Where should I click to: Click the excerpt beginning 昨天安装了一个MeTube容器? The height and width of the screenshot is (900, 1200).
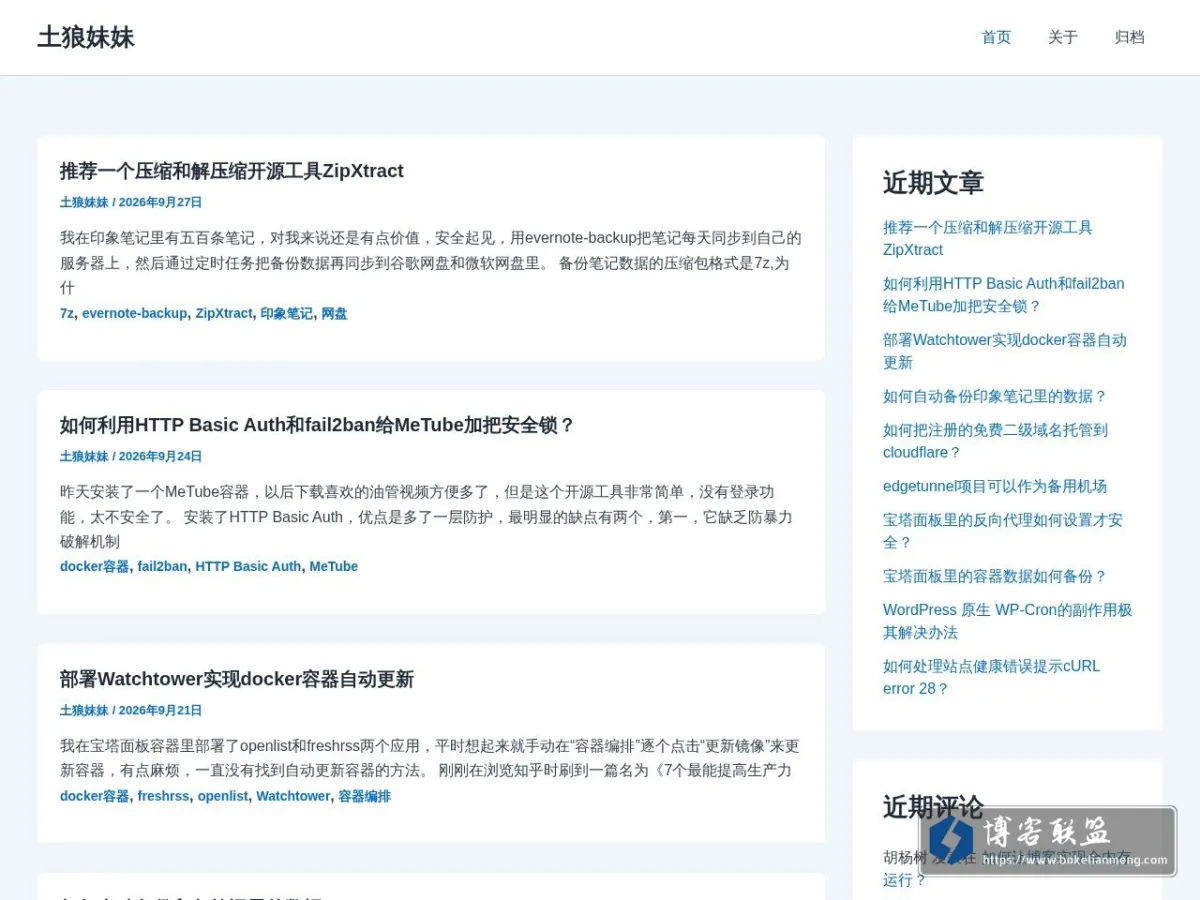[426, 517]
